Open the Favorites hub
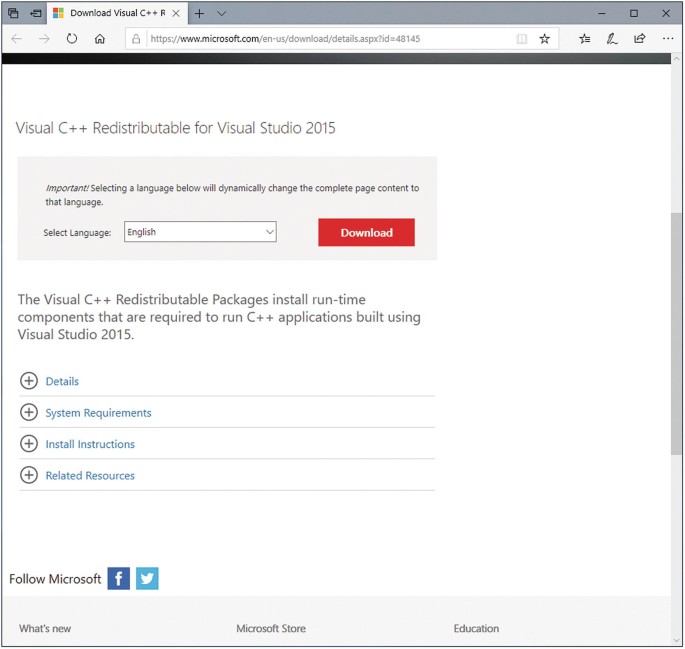The image size is (685, 649). click(585, 39)
